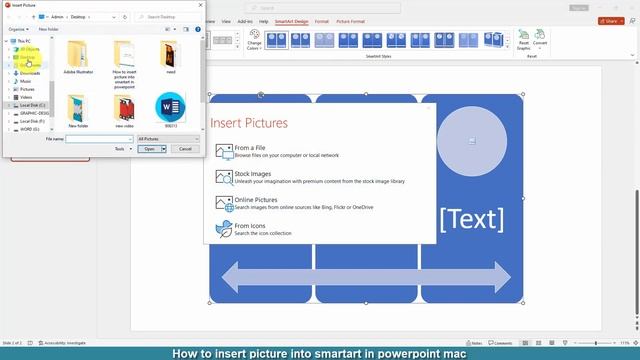The image size is (640, 360).
Task: Open Comments from the status bar
Action: pos(500,343)
